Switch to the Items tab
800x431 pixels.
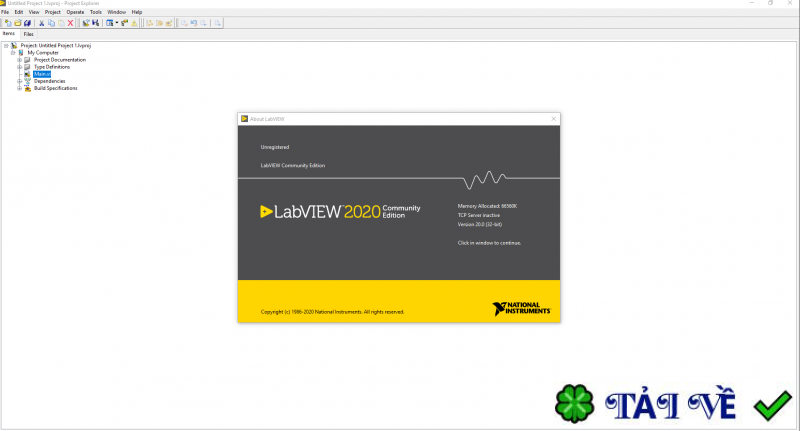point(9,34)
